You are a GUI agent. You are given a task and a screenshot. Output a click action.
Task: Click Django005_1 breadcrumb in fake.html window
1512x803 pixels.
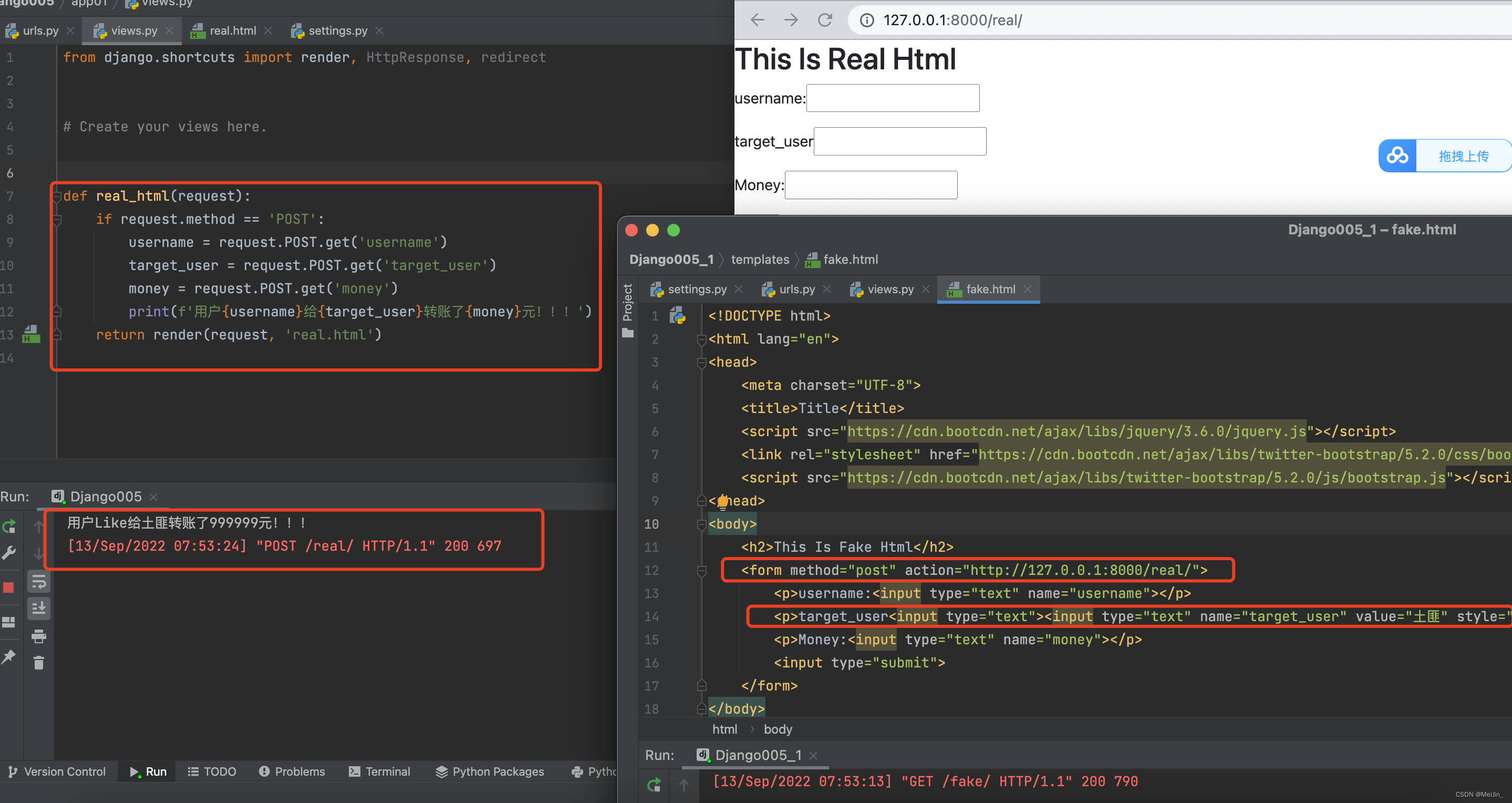pyautogui.click(x=671, y=260)
